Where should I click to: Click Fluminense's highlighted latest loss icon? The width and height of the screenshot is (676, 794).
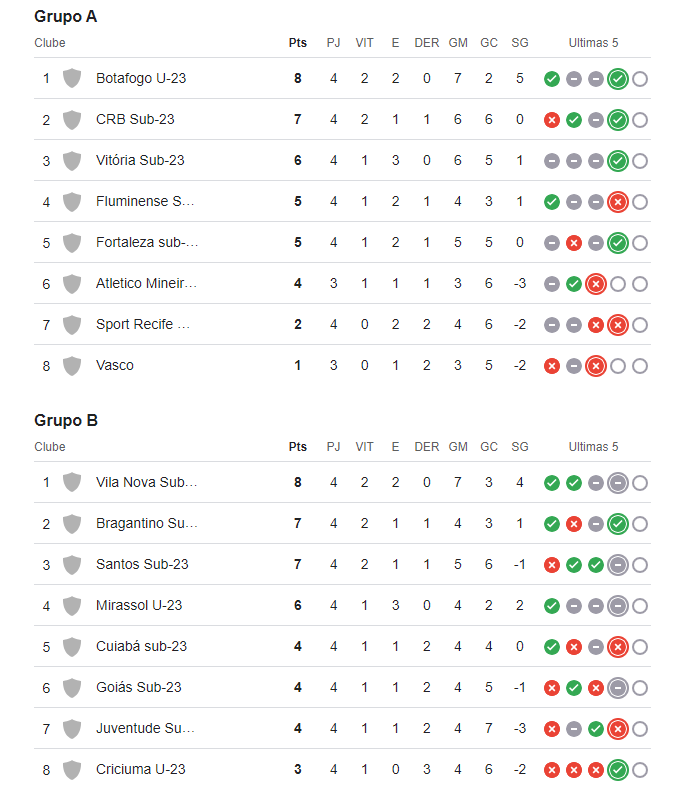(618, 202)
